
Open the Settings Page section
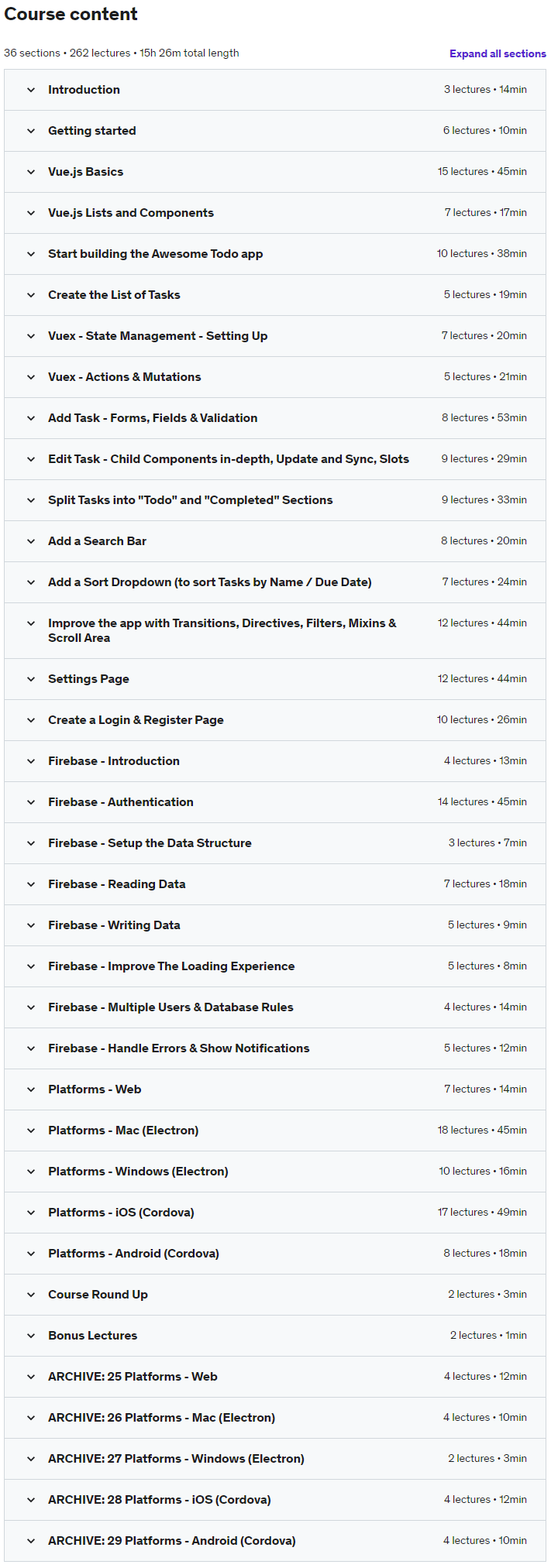click(275, 679)
